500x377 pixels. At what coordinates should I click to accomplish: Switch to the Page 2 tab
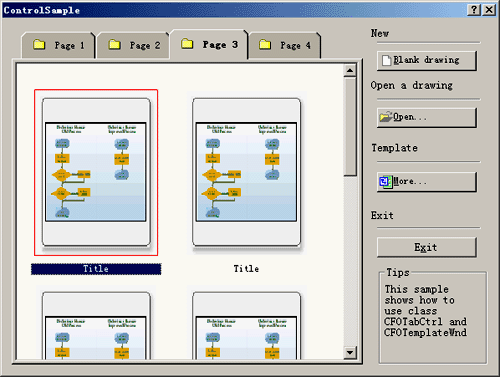(133, 45)
